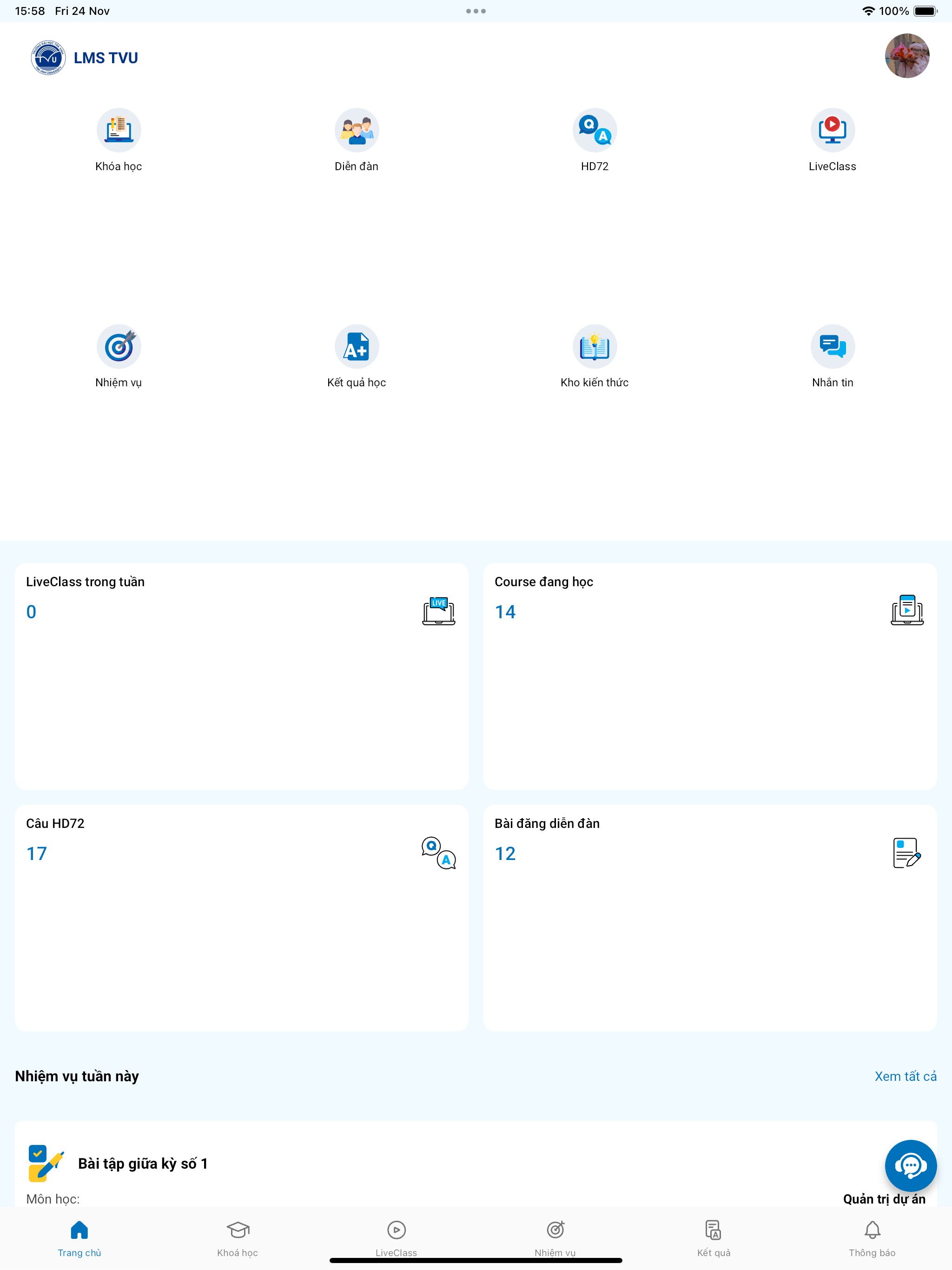Viewport: 952px width, 1270px height.
Task: Switch to the Thông báo bottom tab
Action: tap(872, 1238)
